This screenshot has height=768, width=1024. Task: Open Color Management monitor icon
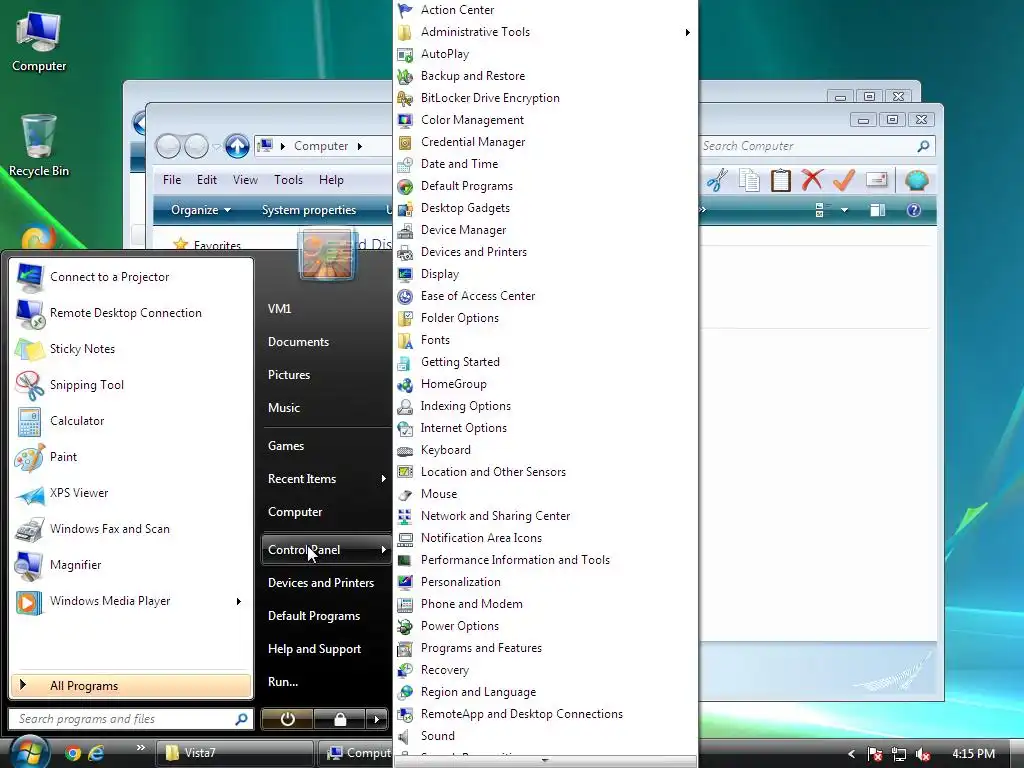[x=405, y=120]
